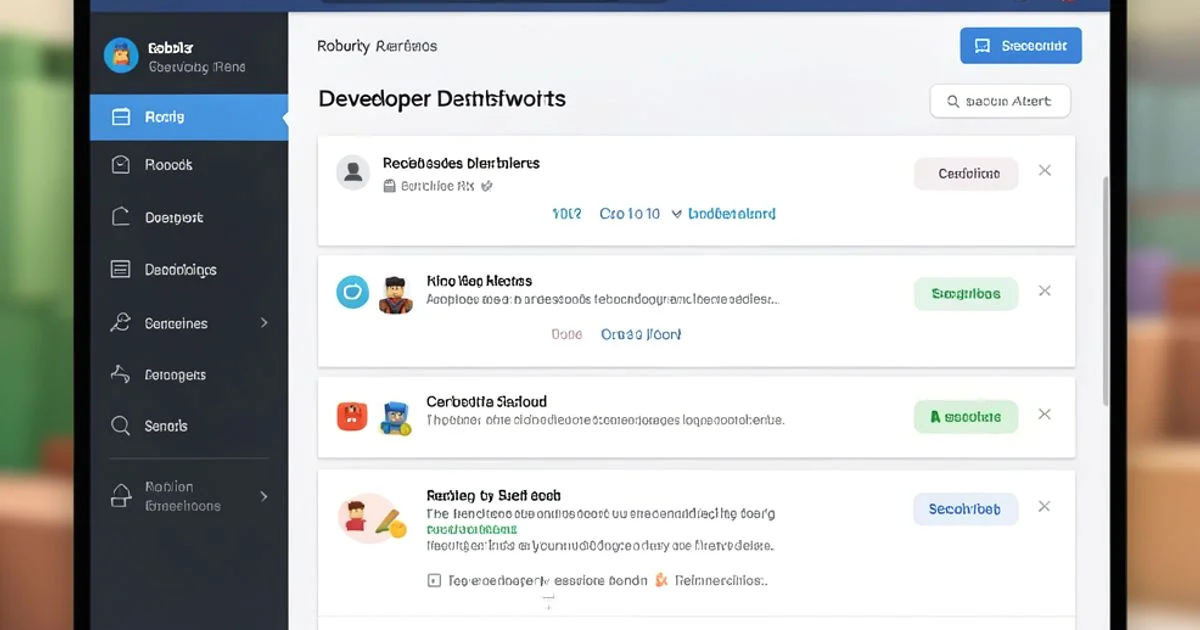The height and width of the screenshot is (630, 1200).
Task: Click the magnifier icon beside Senols
Action: [x=121, y=426]
